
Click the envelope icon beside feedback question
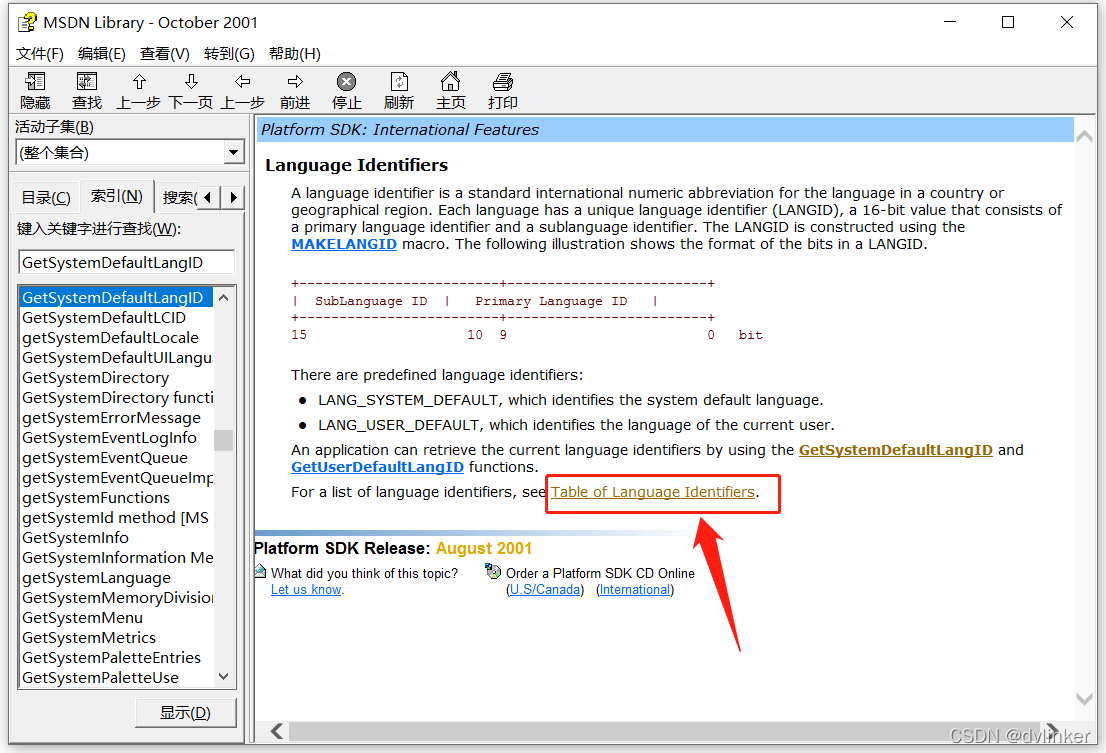(260, 572)
